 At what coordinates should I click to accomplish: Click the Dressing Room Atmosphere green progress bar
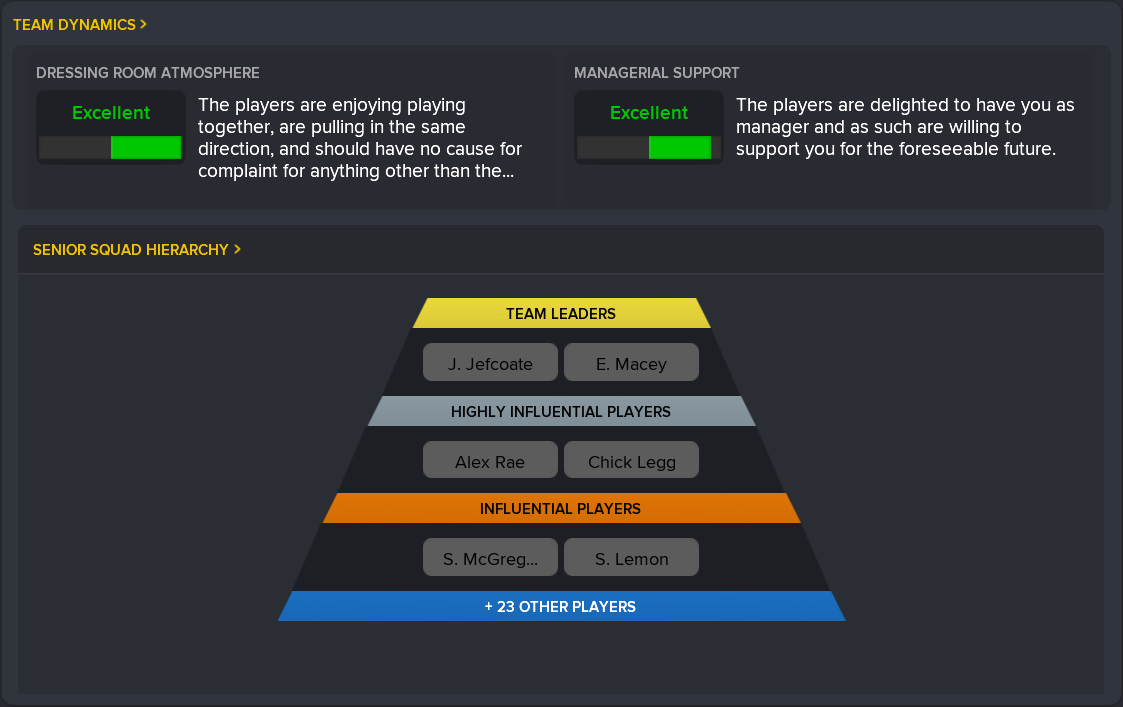coord(145,148)
